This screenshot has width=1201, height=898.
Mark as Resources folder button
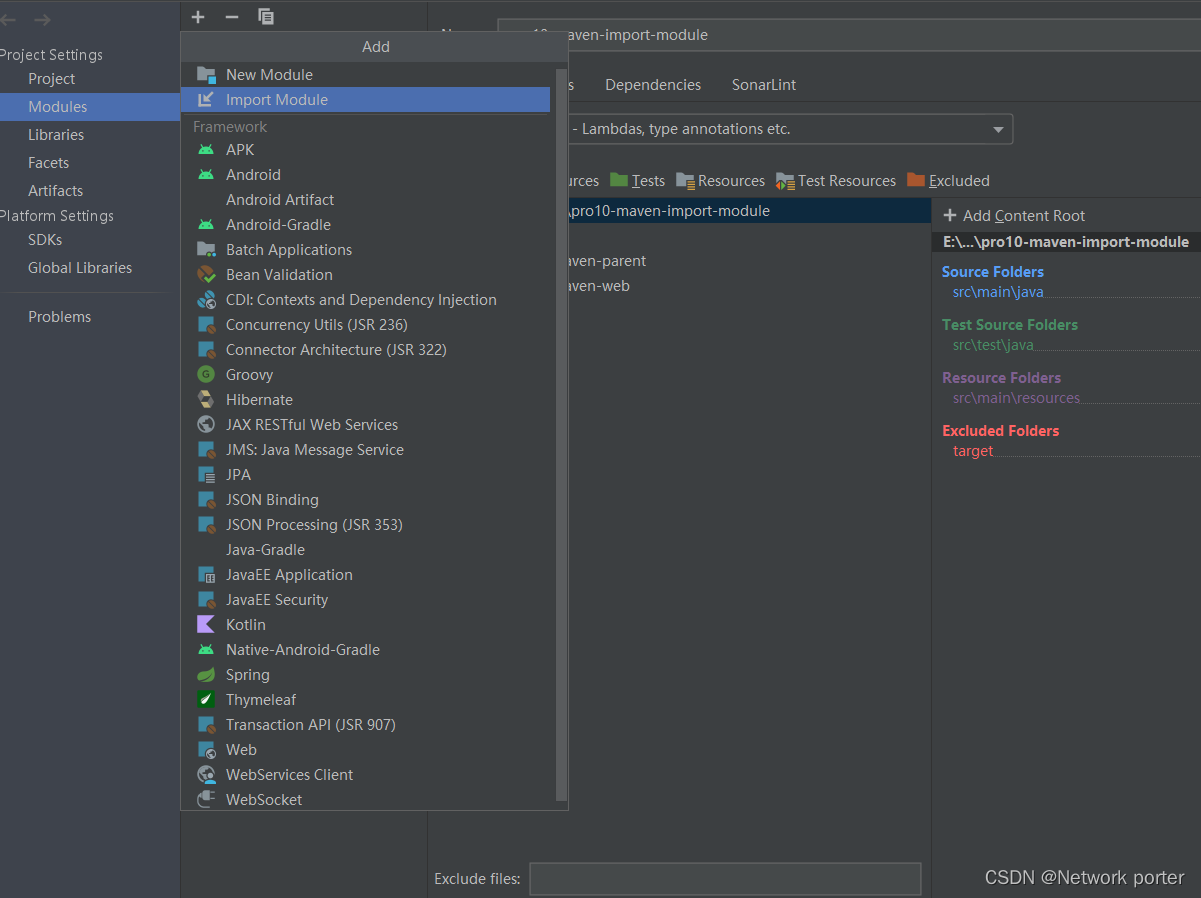[x=720, y=181]
